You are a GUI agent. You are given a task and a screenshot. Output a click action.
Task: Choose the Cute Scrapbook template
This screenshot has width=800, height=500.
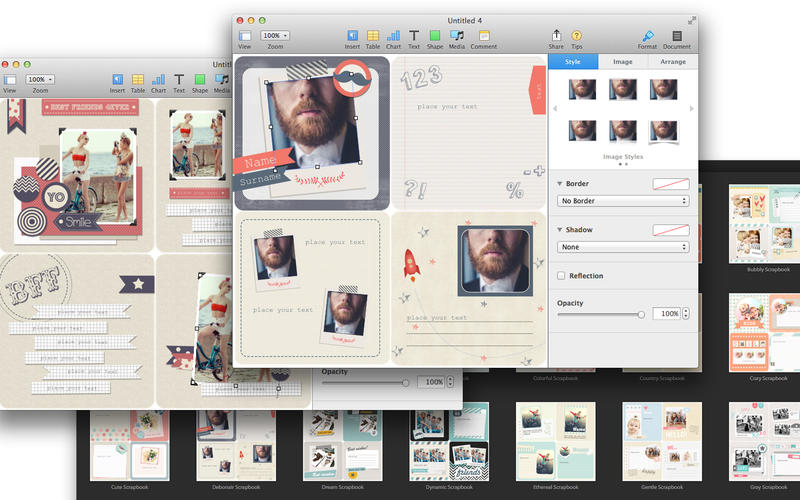click(130, 445)
